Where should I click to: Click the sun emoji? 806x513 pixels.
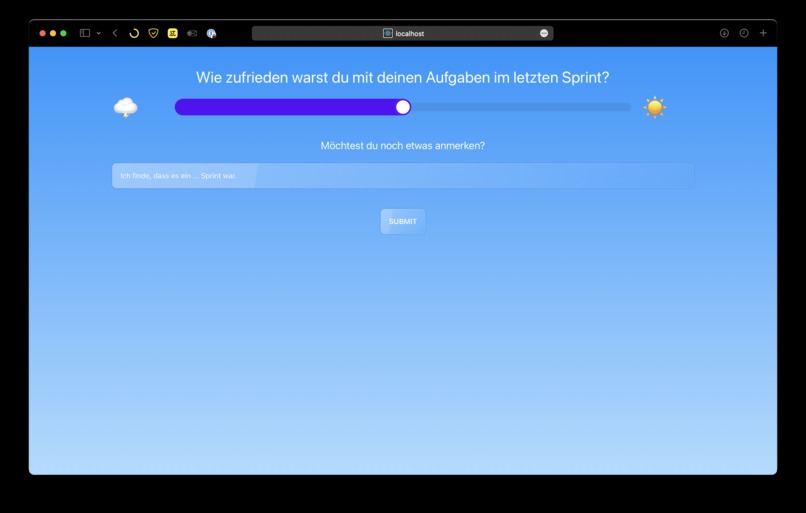(x=655, y=107)
